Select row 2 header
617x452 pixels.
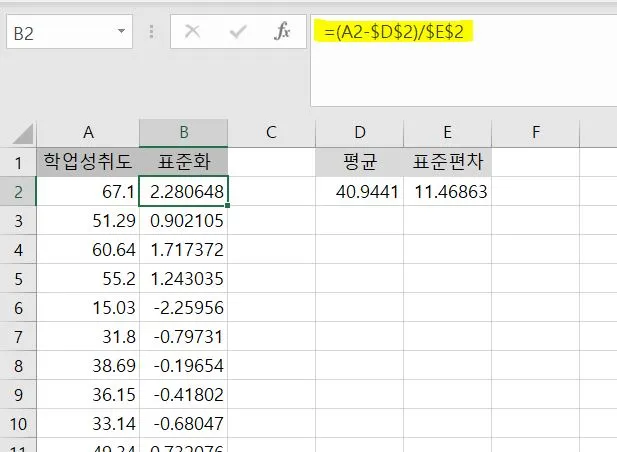pyautogui.click(x=18, y=191)
